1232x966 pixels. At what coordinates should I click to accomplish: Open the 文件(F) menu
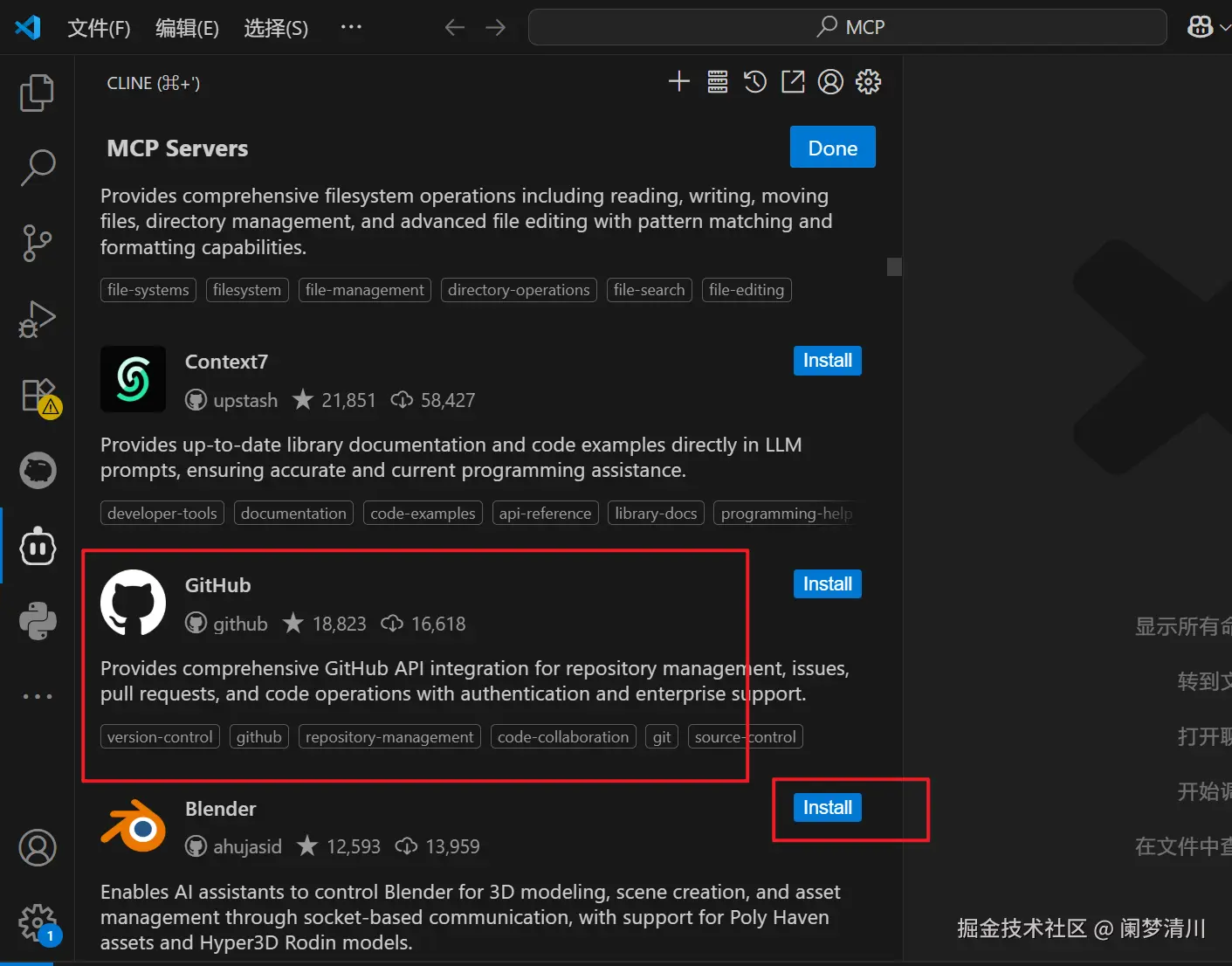coord(99,28)
